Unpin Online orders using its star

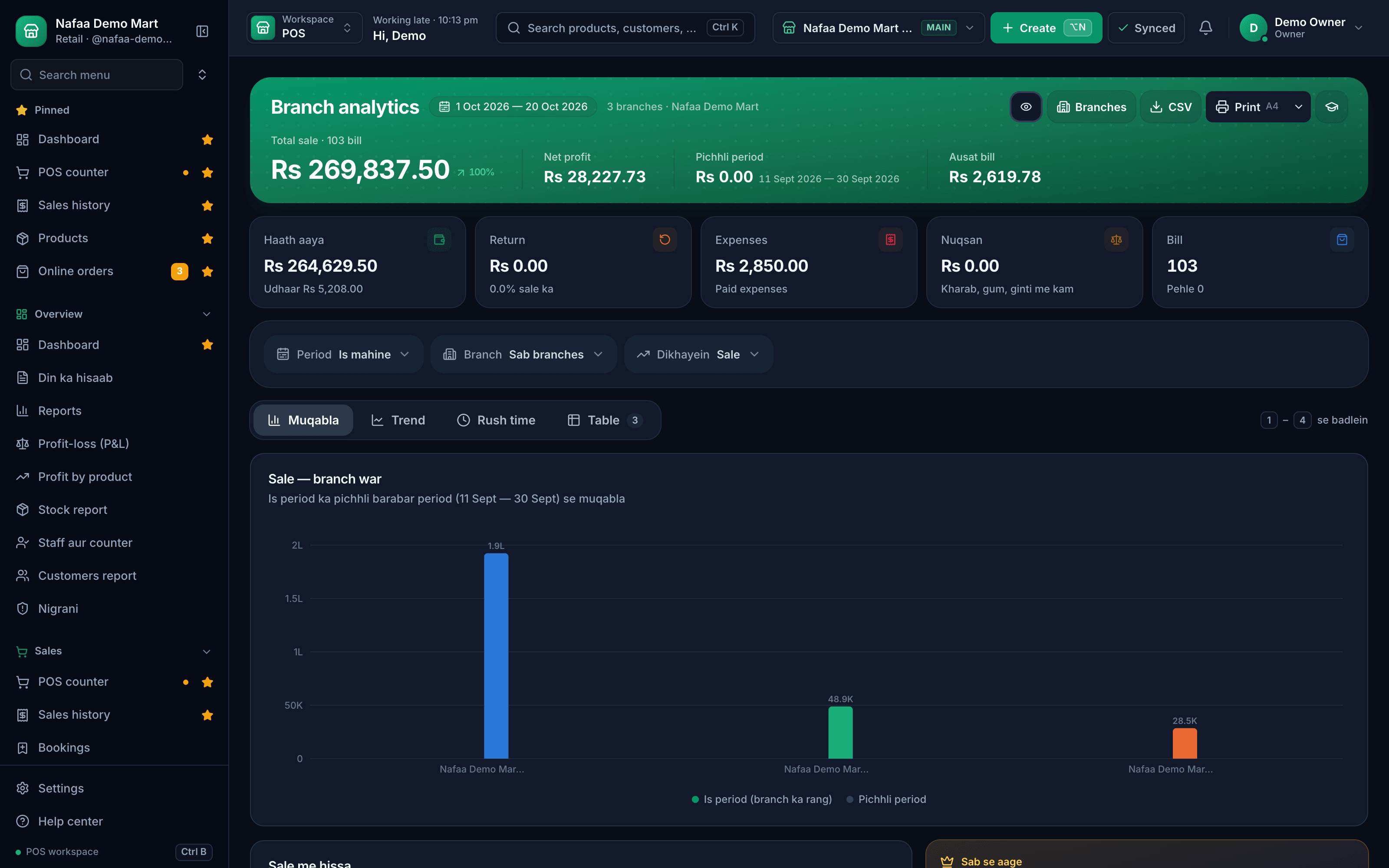207,272
